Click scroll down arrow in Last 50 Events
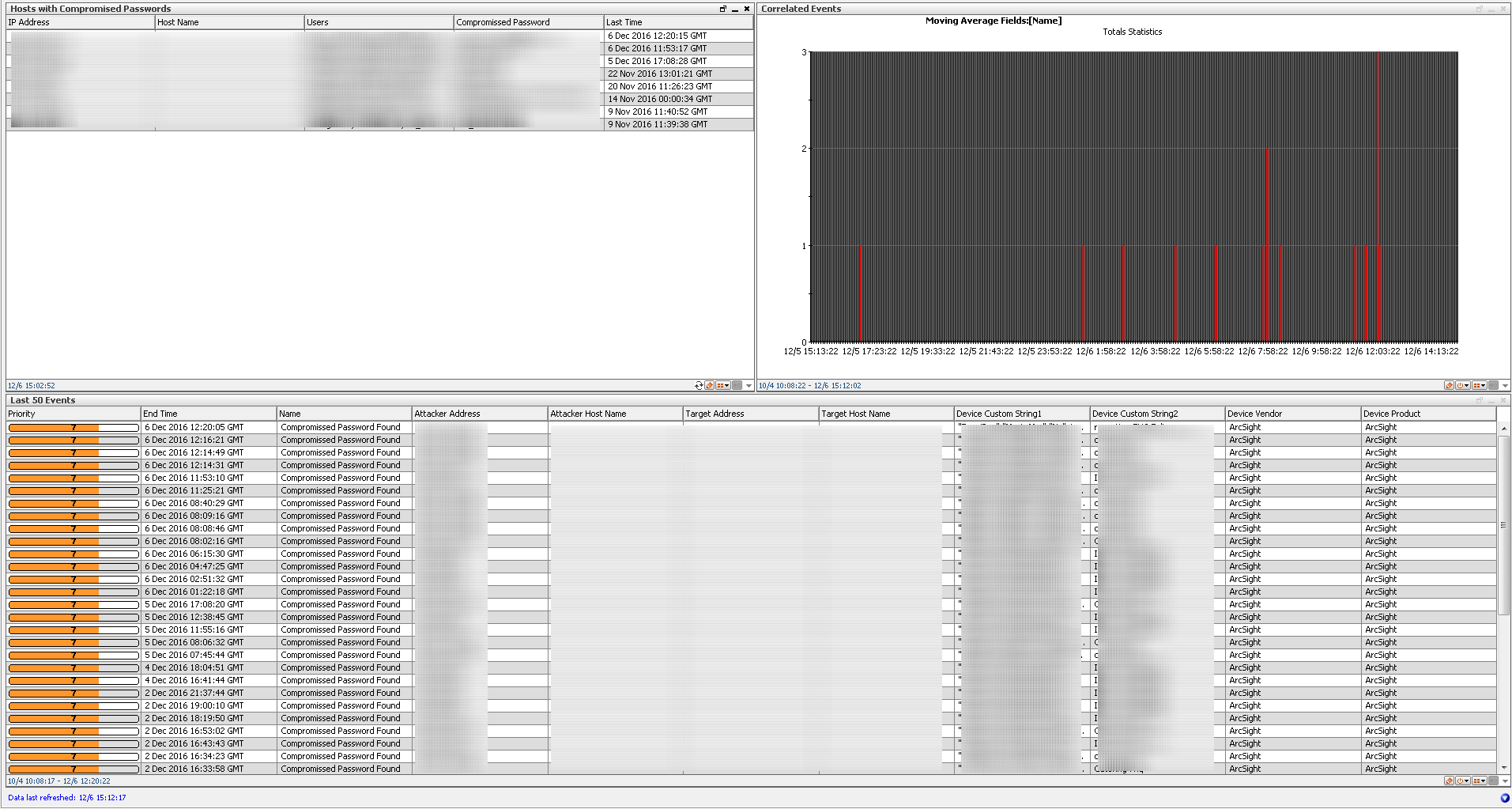 (x=1504, y=768)
